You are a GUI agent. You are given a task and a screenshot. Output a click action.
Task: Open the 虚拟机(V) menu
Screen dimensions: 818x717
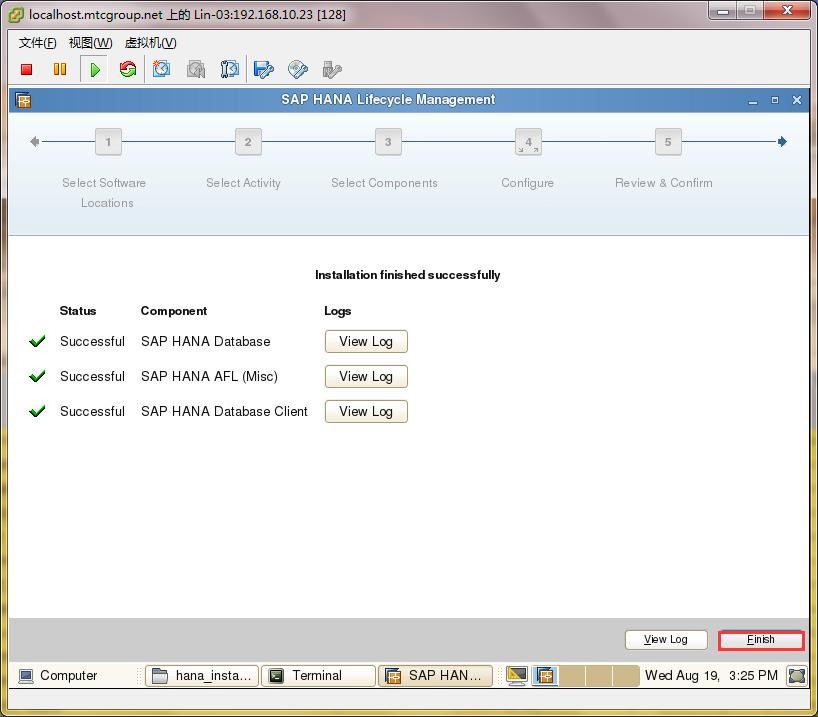click(150, 43)
